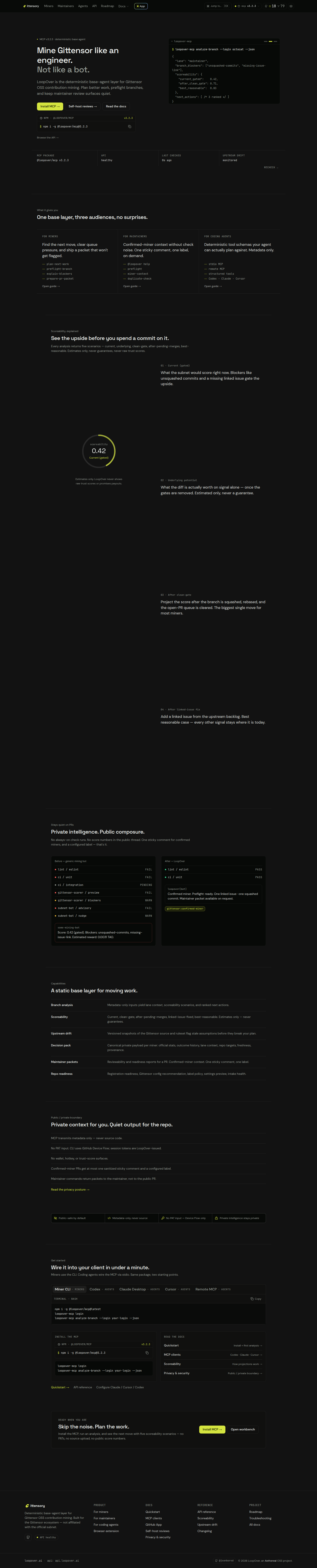Screen dimensions: 317x1568
Task: Expand the Docs dropdown in the navbar
Action: point(123,6)
